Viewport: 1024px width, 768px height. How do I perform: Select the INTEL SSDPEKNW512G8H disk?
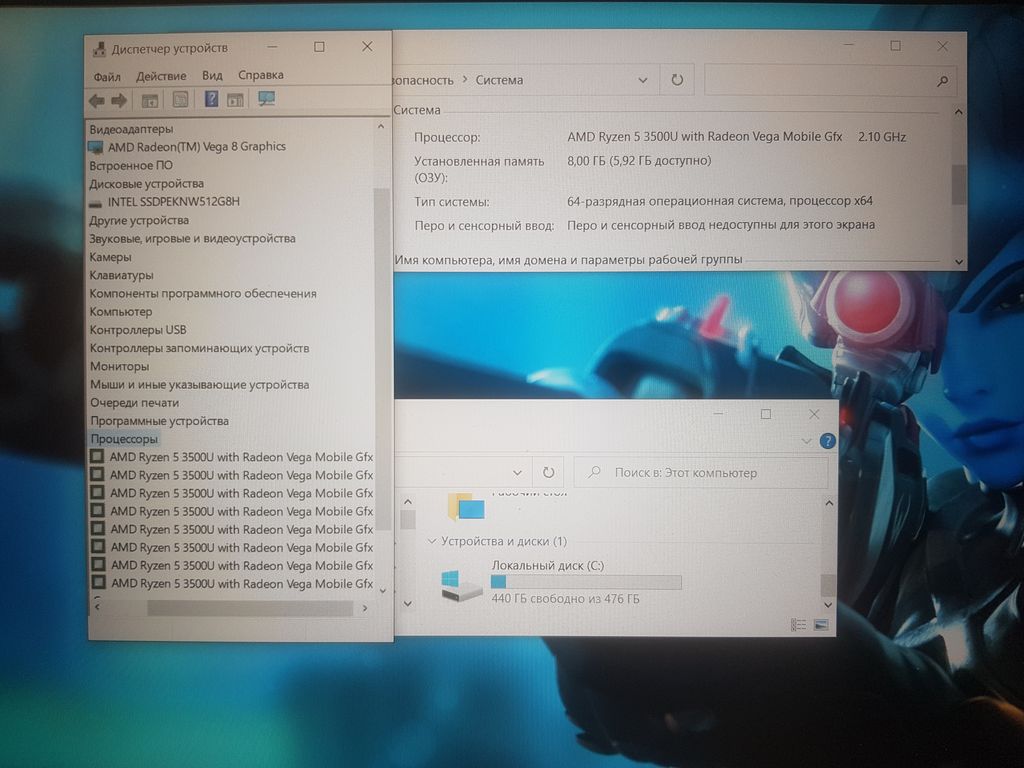(x=174, y=202)
